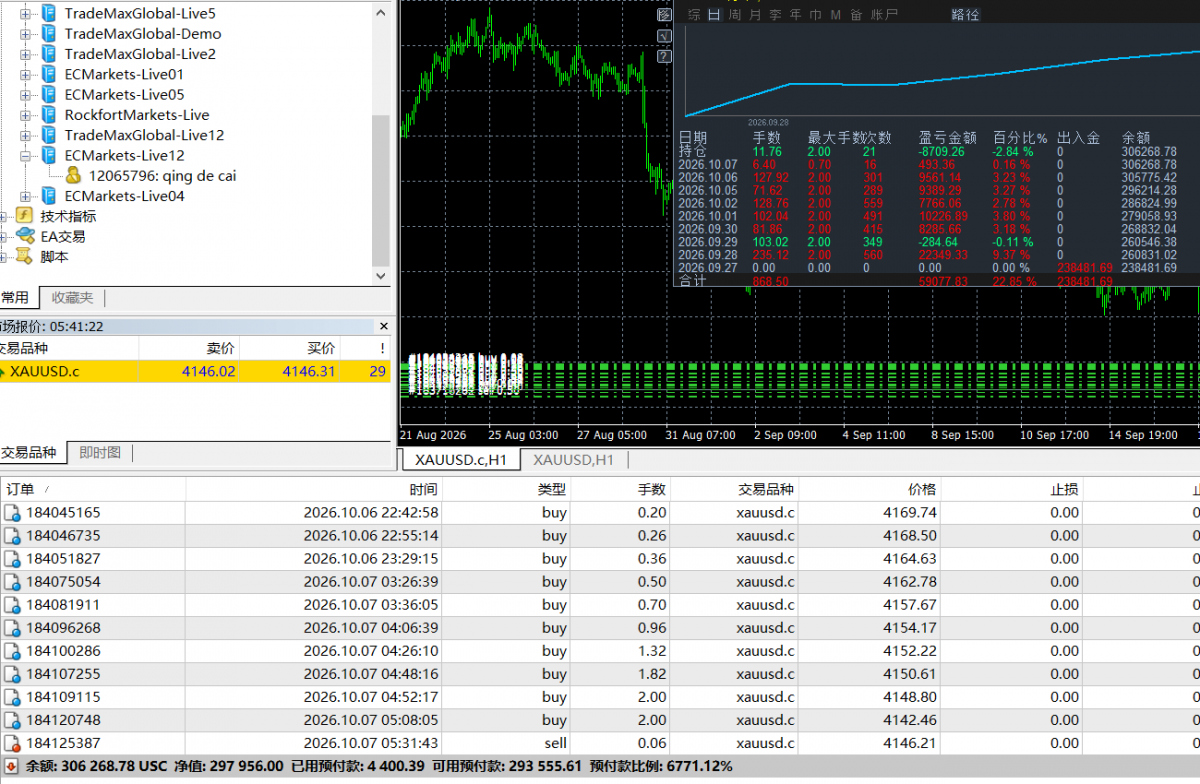Select the account icon for 12065796
This screenshot has height=784, width=1200.
[73, 175]
